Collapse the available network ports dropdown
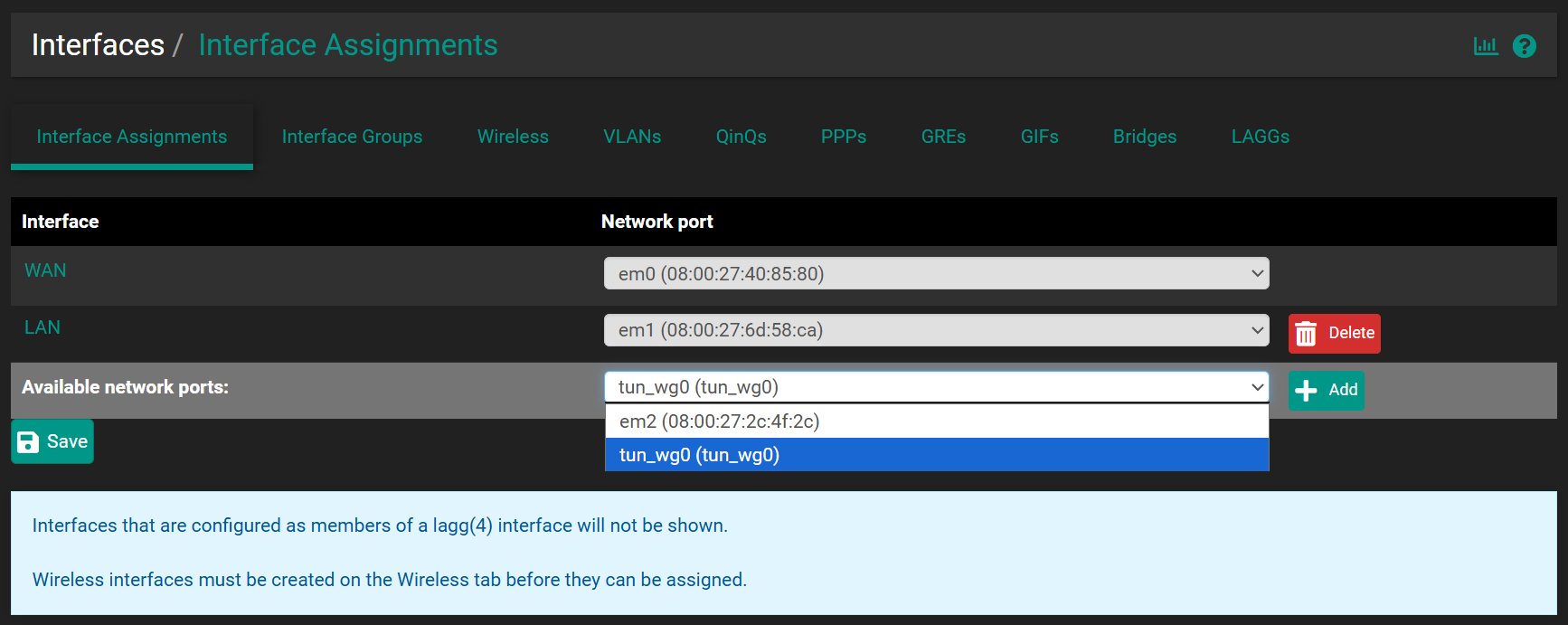This screenshot has height=625, width=1568. 936,387
